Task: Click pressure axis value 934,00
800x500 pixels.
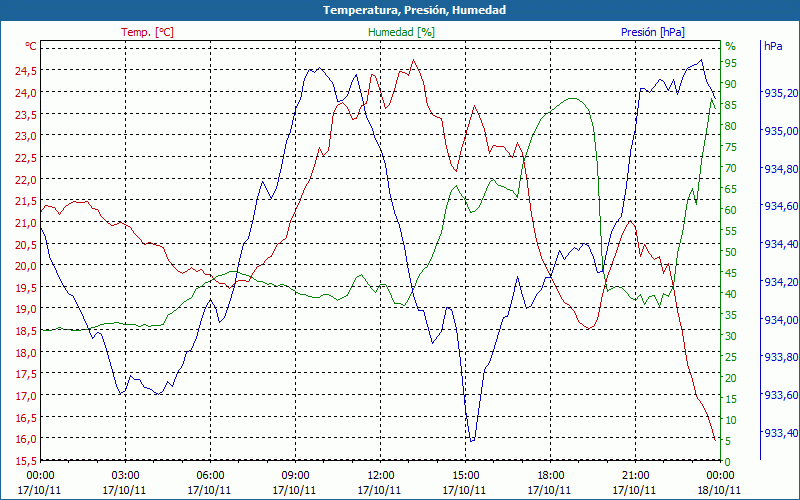Action: click(x=781, y=319)
